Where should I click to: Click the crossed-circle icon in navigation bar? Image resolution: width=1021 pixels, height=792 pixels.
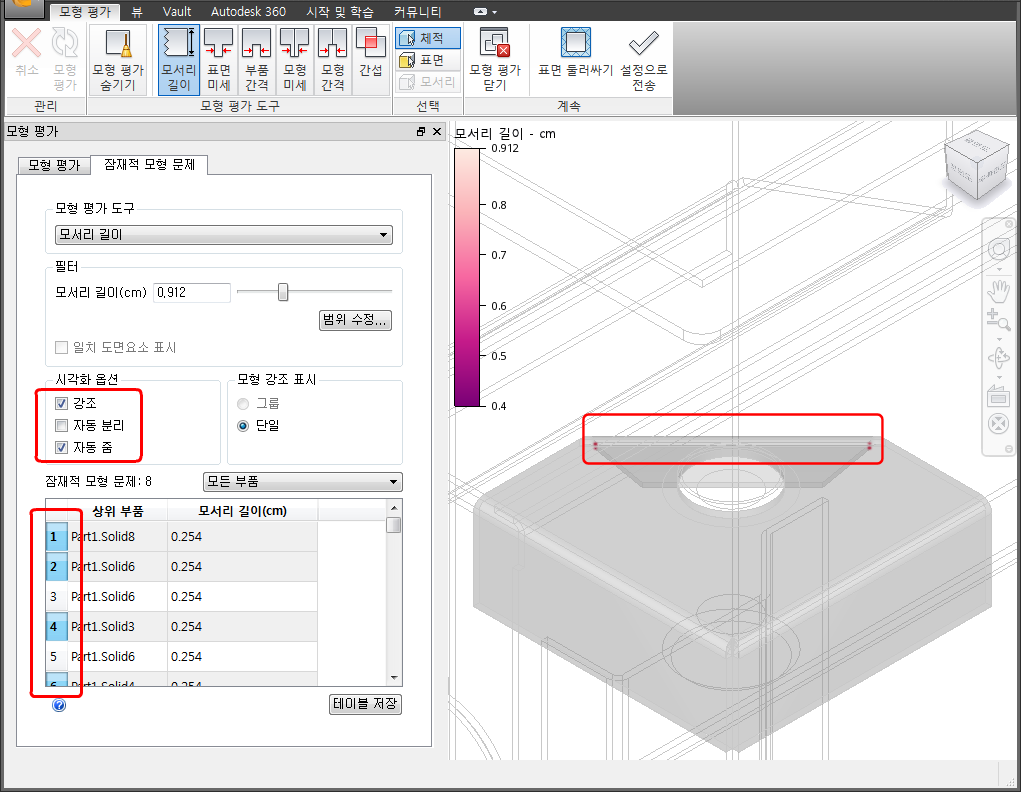pyautogui.click(x=999, y=424)
